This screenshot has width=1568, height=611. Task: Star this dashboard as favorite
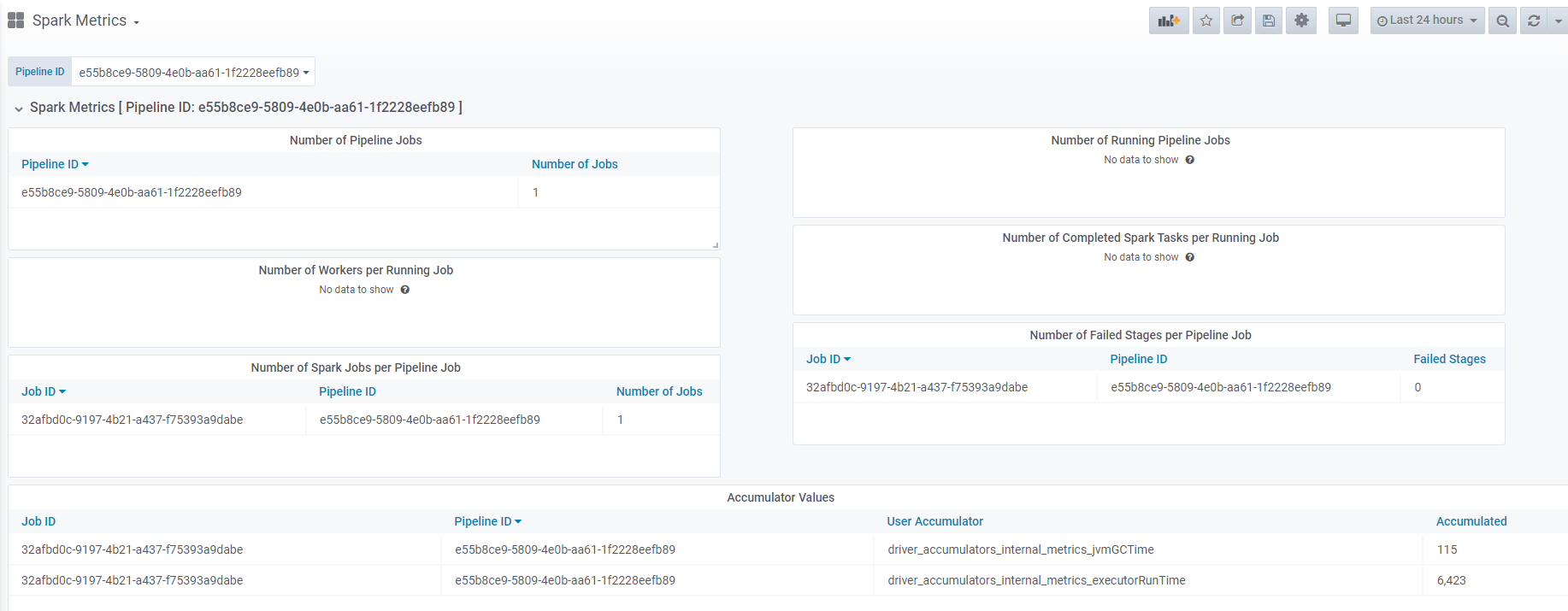pyautogui.click(x=1206, y=21)
